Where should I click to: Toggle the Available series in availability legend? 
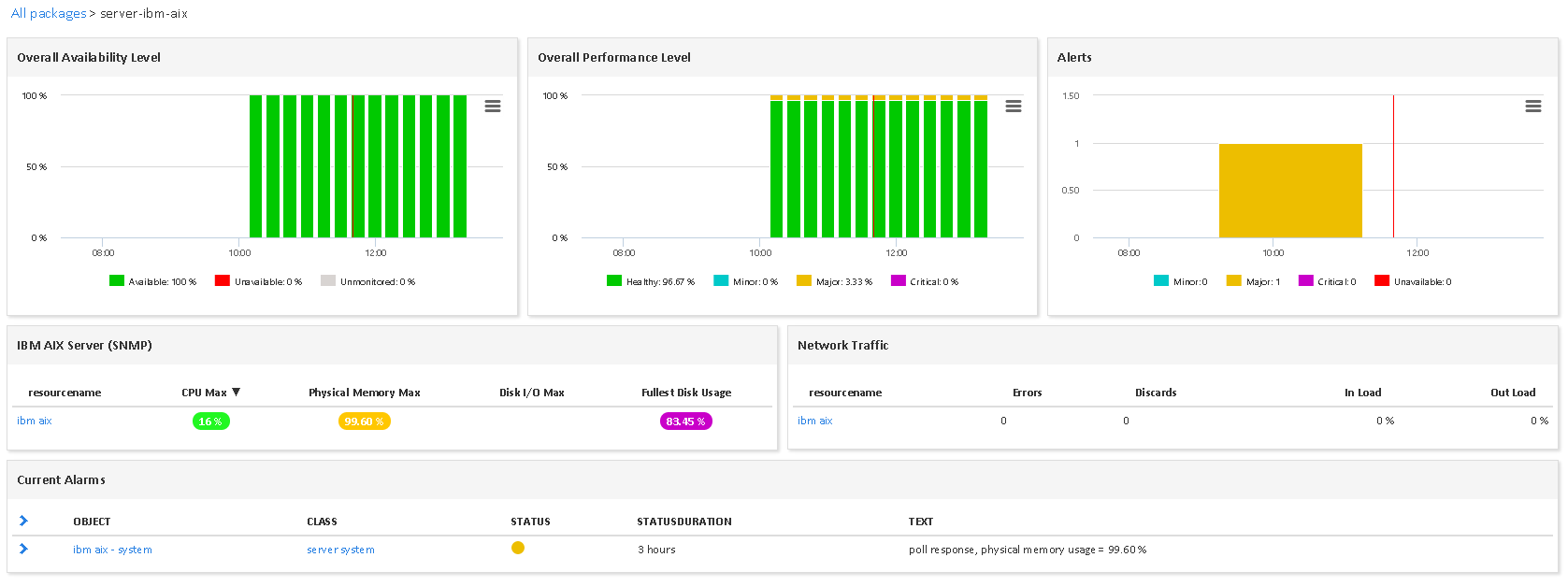[153, 281]
